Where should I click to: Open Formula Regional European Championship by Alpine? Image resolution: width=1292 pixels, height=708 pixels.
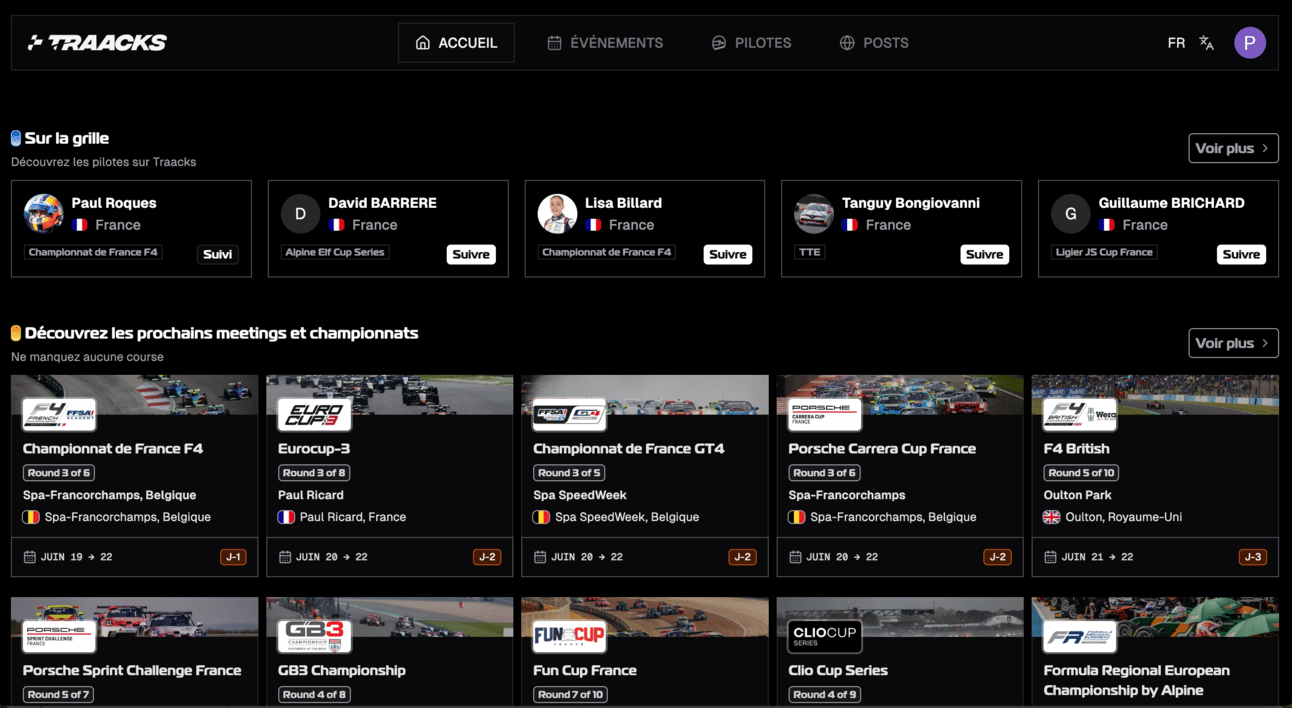(1137, 680)
